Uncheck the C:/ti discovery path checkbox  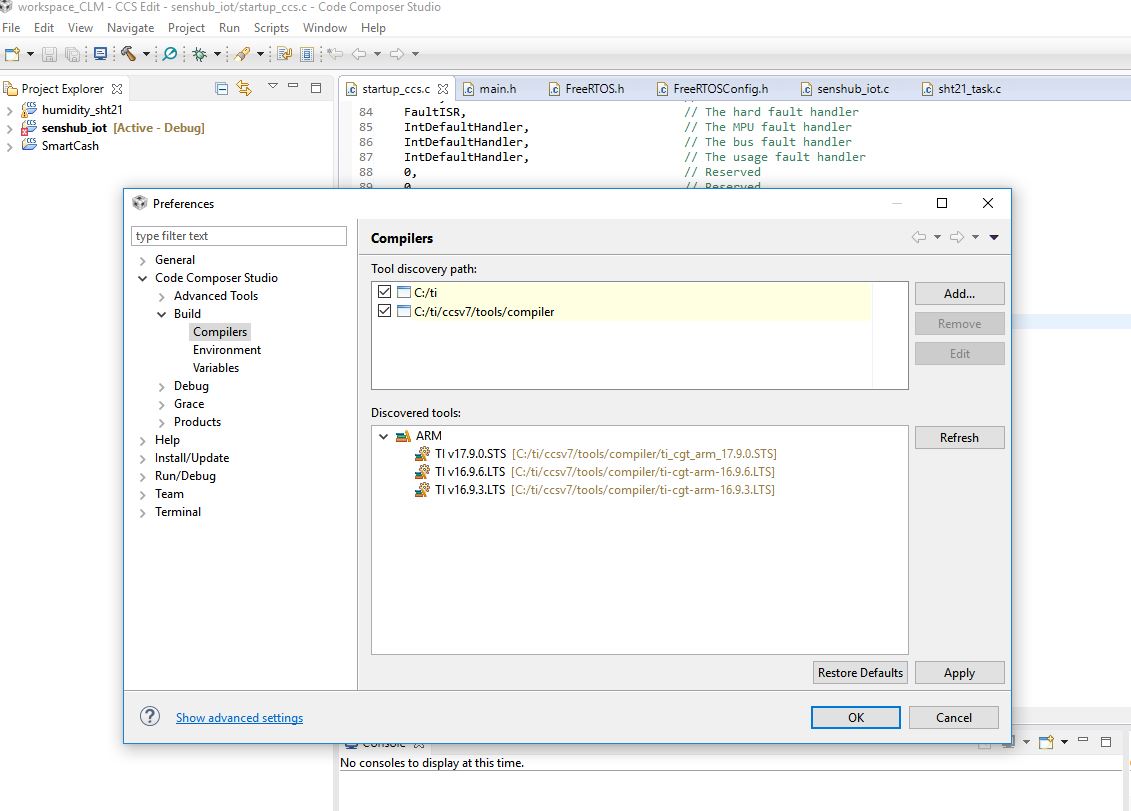pyautogui.click(x=385, y=293)
